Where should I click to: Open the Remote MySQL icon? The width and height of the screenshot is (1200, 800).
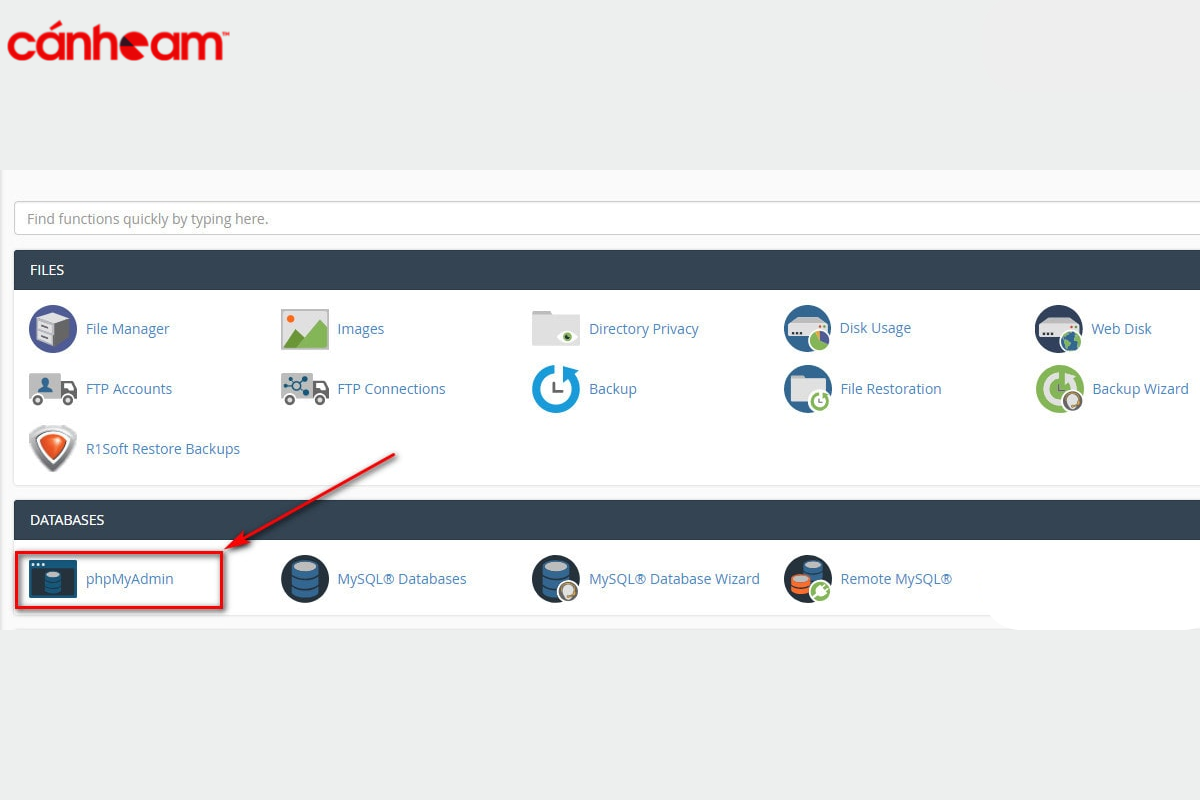tap(808, 579)
